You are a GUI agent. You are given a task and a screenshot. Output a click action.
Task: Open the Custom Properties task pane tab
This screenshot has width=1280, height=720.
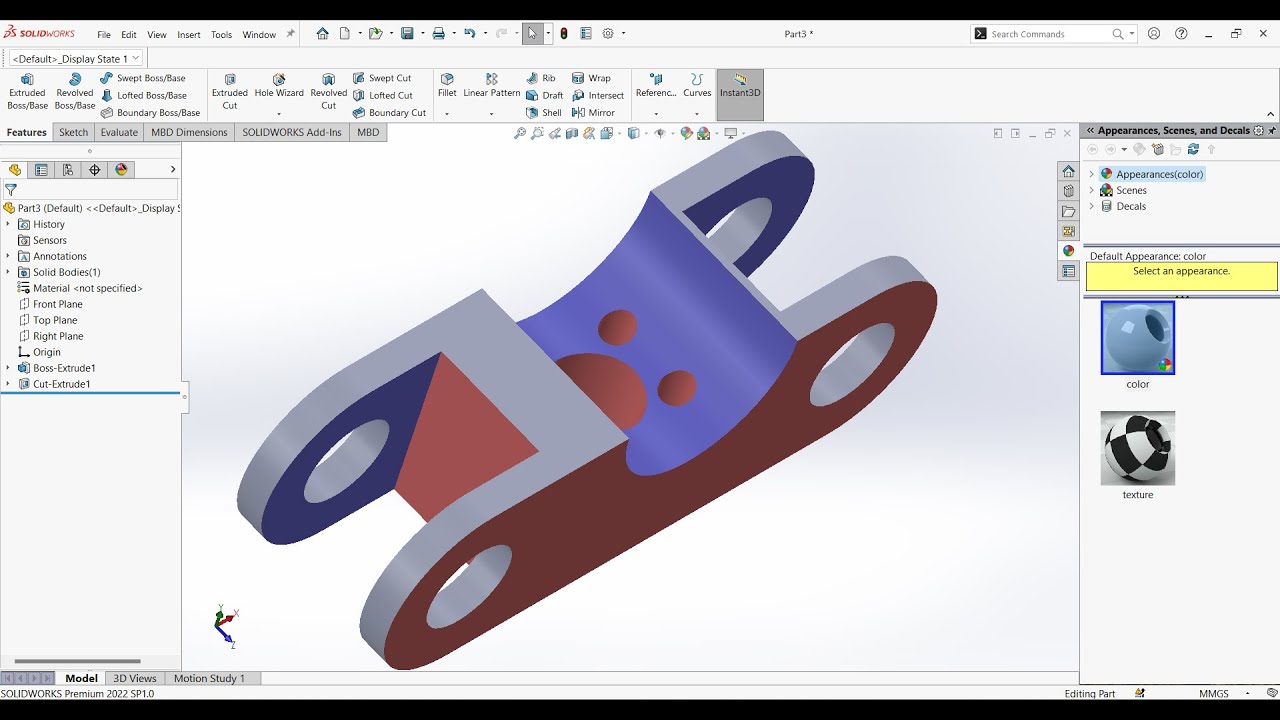[x=1069, y=271]
